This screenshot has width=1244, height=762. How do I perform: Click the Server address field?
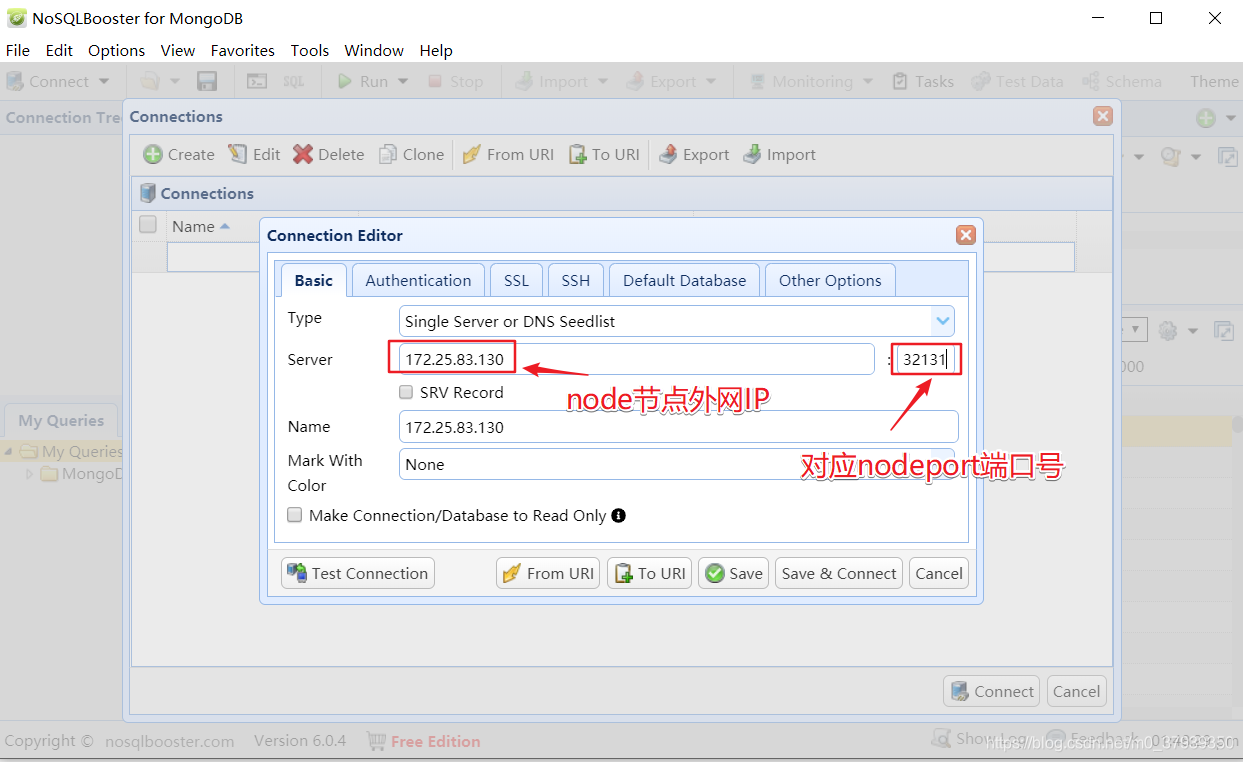click(637, 360)
